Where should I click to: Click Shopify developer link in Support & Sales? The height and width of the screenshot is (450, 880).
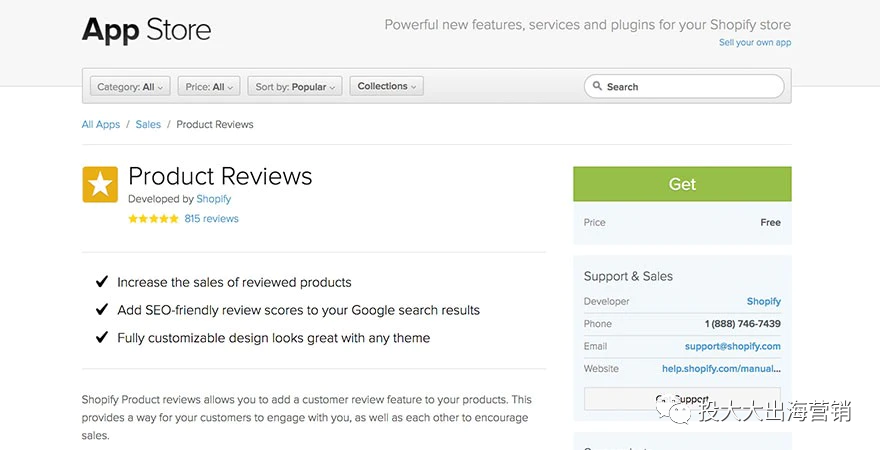pyautogui.click(x=763, y=301)
